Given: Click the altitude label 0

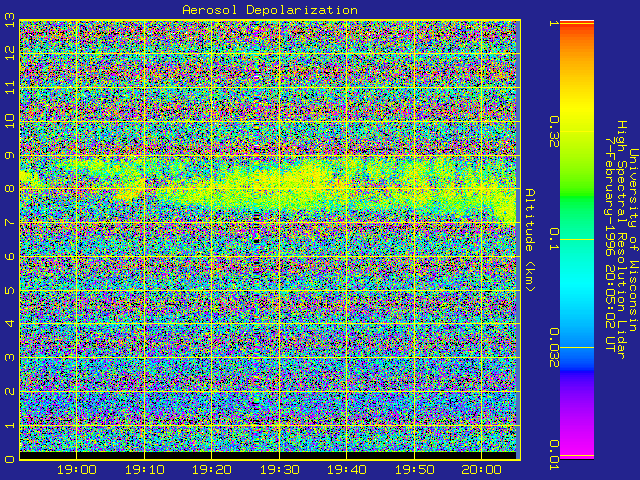Looking at the screenshot, I should (10, 459).
